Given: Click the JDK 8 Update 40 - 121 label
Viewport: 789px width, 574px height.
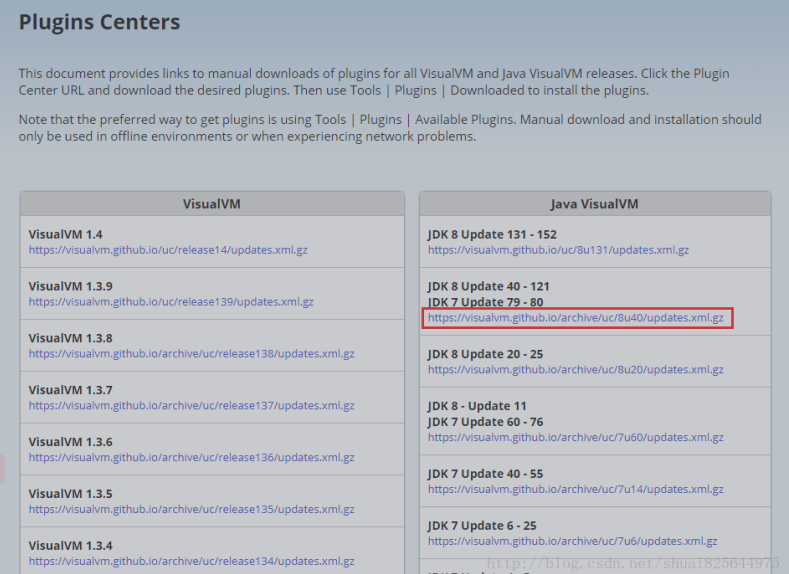Looking at the screenshot, I should point(489,286).
